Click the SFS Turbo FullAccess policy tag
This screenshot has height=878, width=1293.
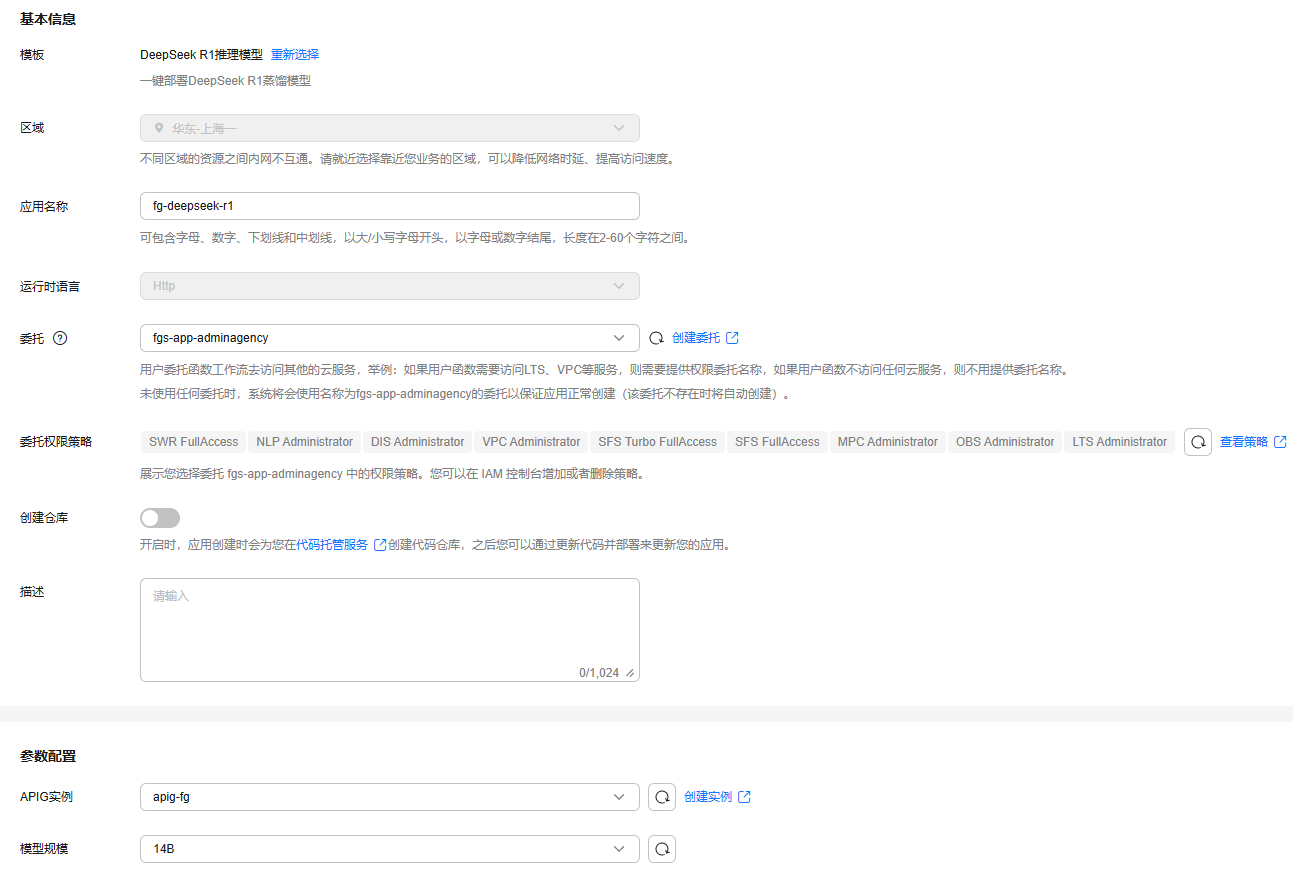(658, 442)
